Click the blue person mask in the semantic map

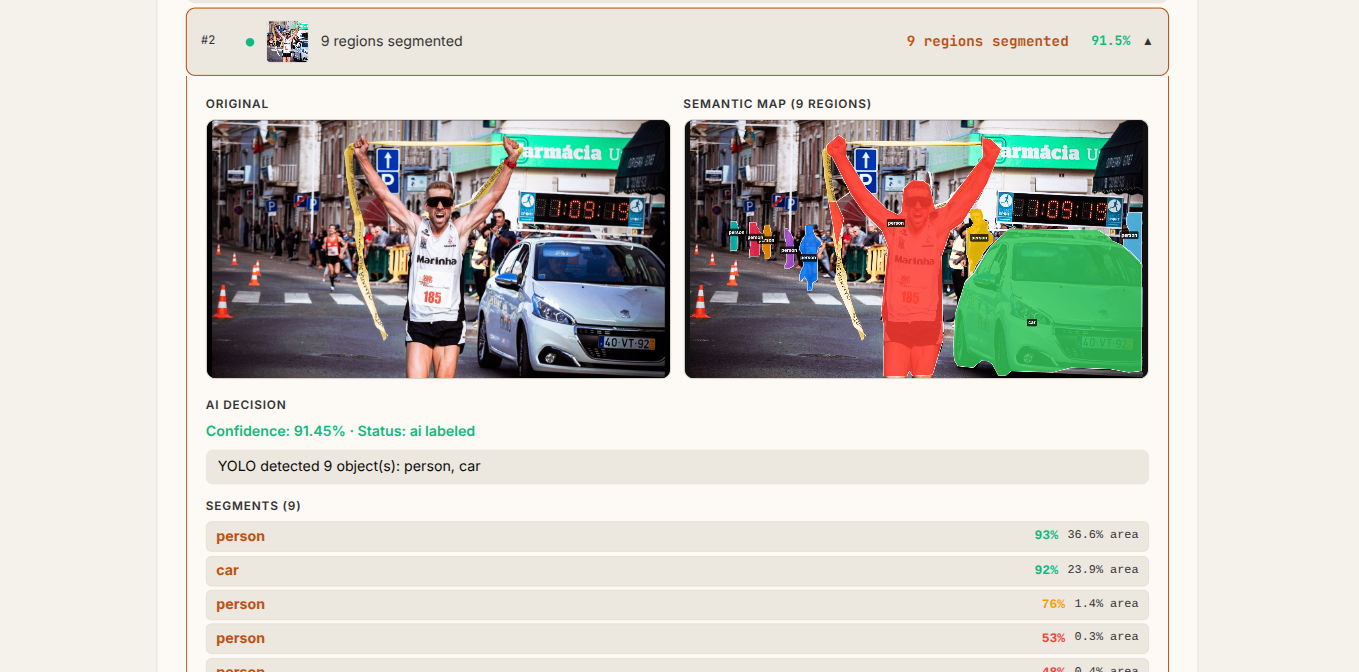pos(809,257)
